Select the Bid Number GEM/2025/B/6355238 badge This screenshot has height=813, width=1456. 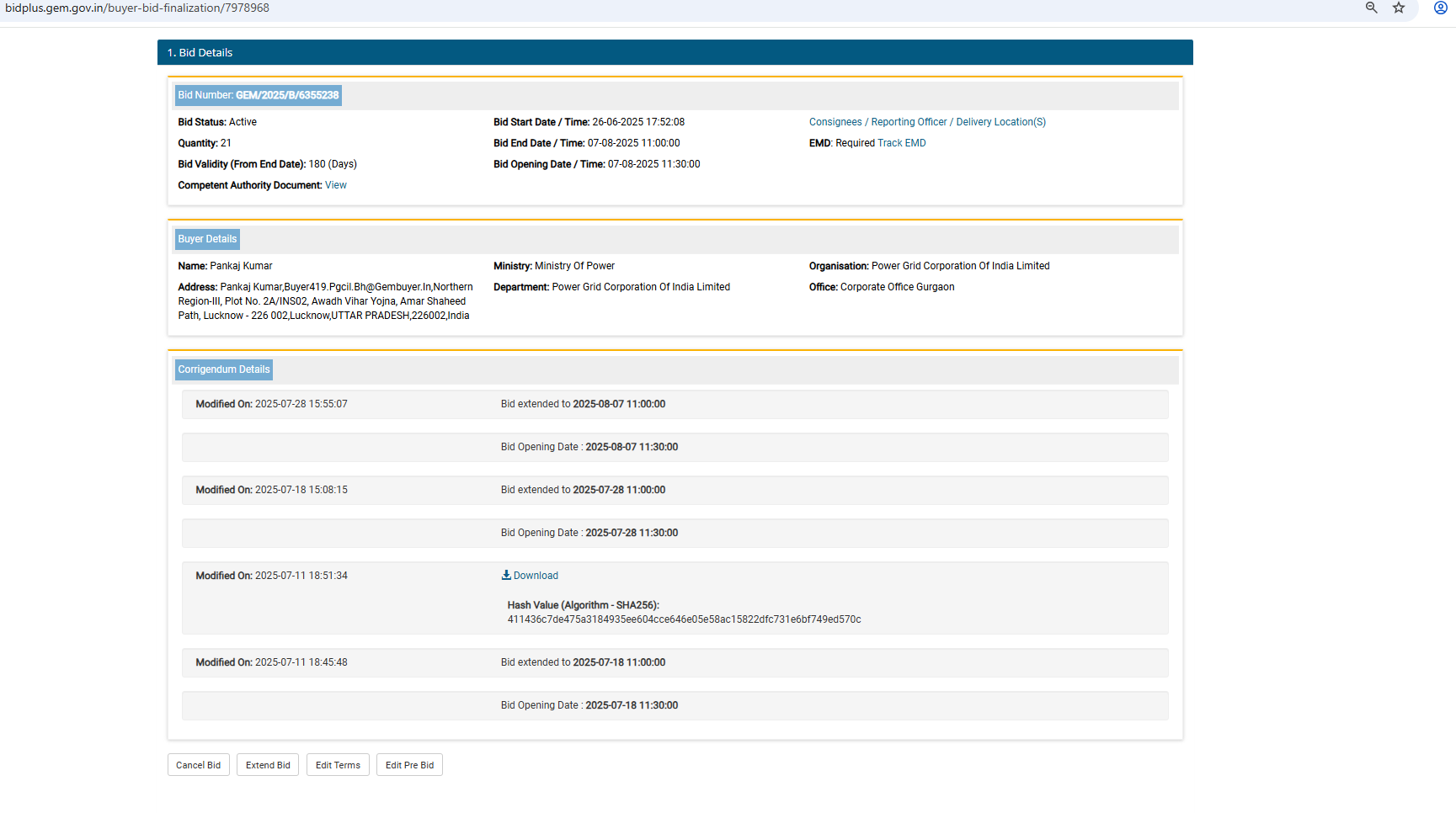coord(259,95)
